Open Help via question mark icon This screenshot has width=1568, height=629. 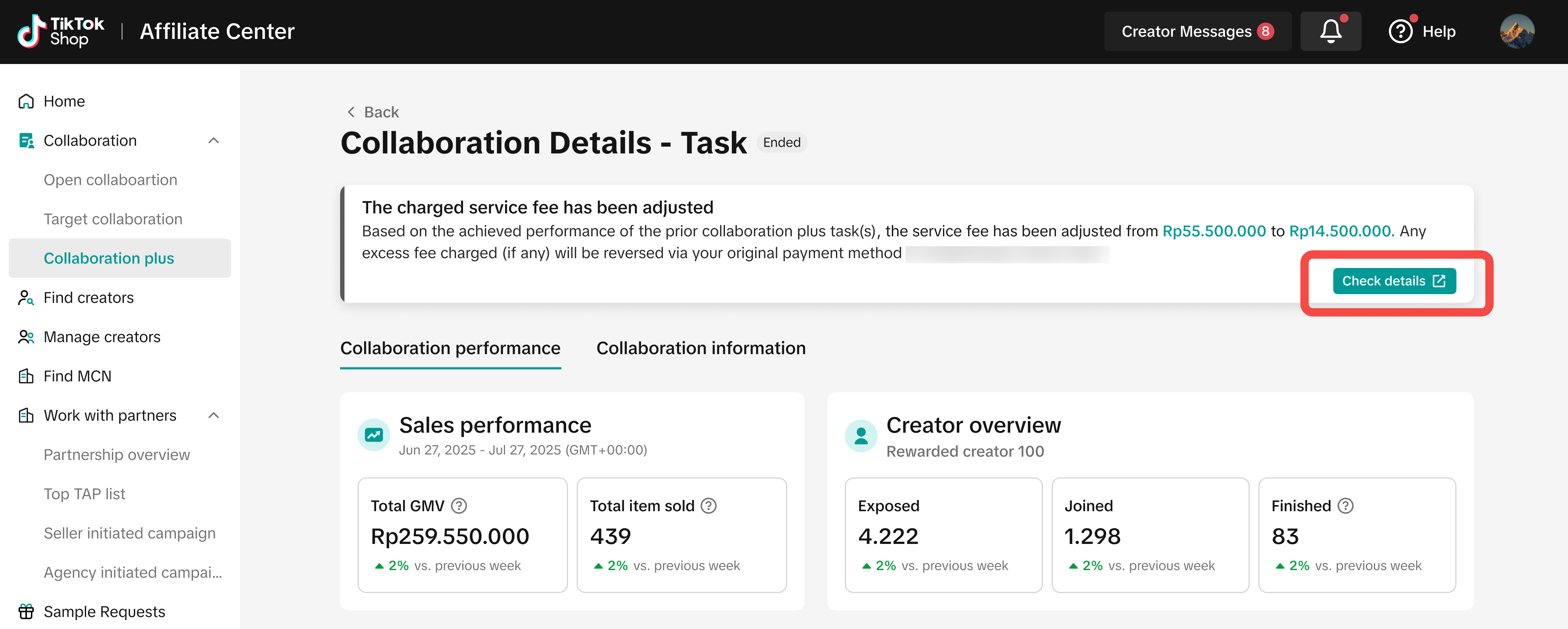[x=1400, y=31]
